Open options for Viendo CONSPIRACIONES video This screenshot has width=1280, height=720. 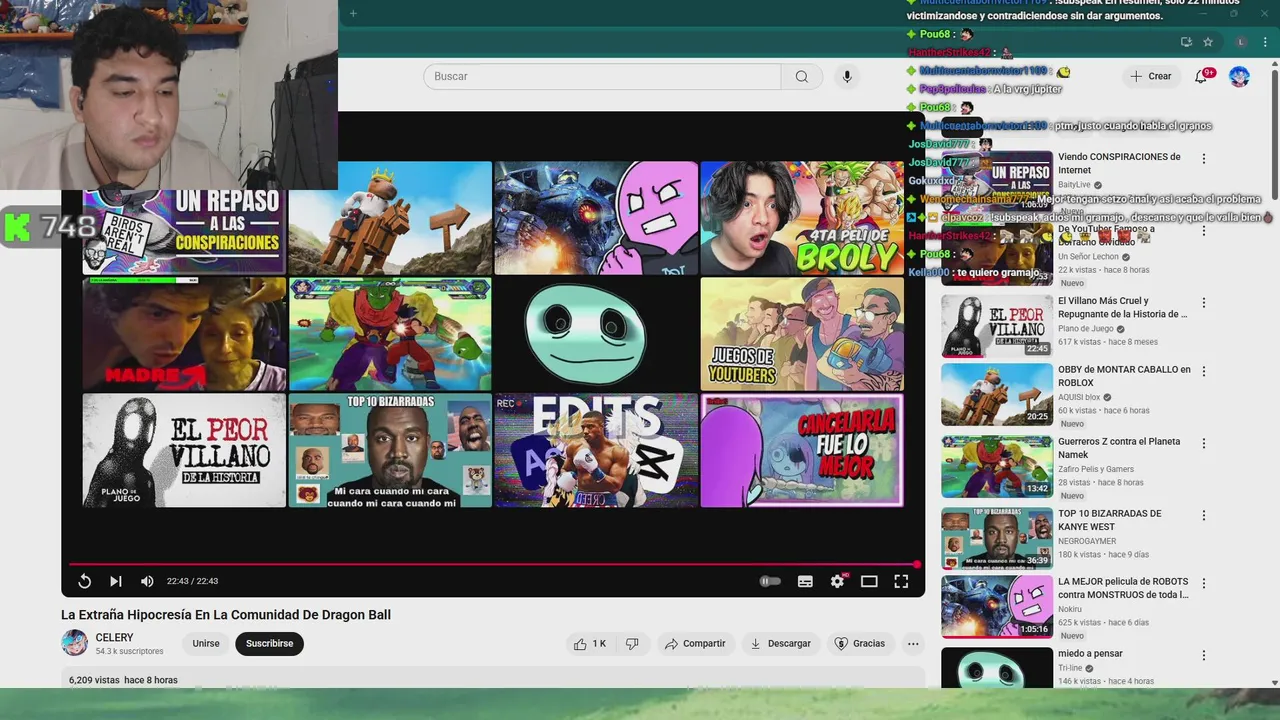point(1204,159)
